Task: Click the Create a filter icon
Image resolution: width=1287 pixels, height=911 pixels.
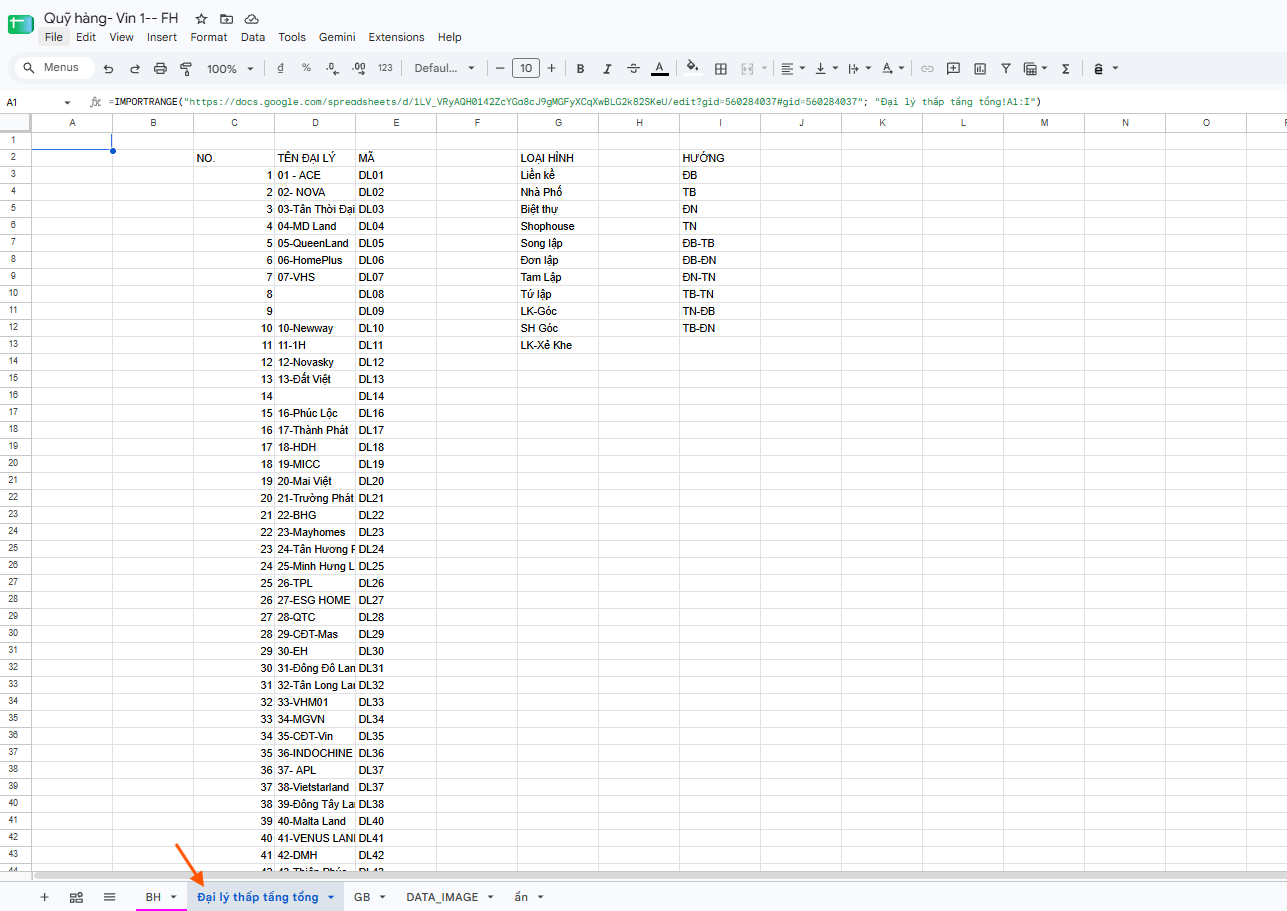Action: (x=1005, y=68)
